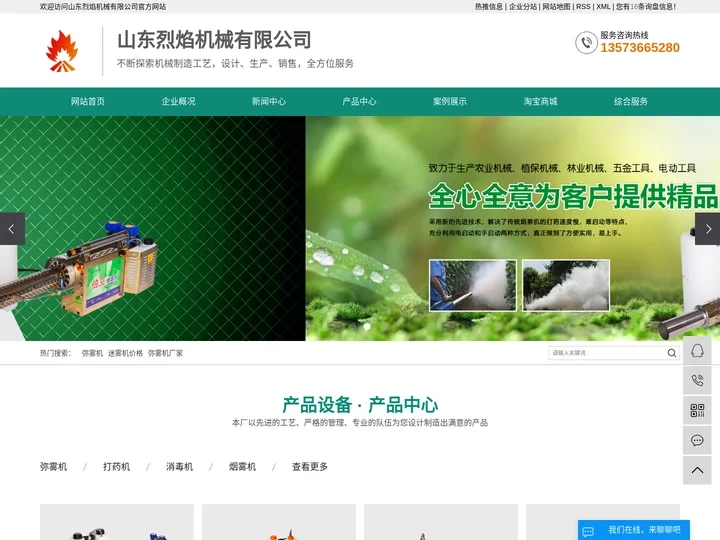
Task: Click hotline number 13573665280
Action: tap(640, 48)
